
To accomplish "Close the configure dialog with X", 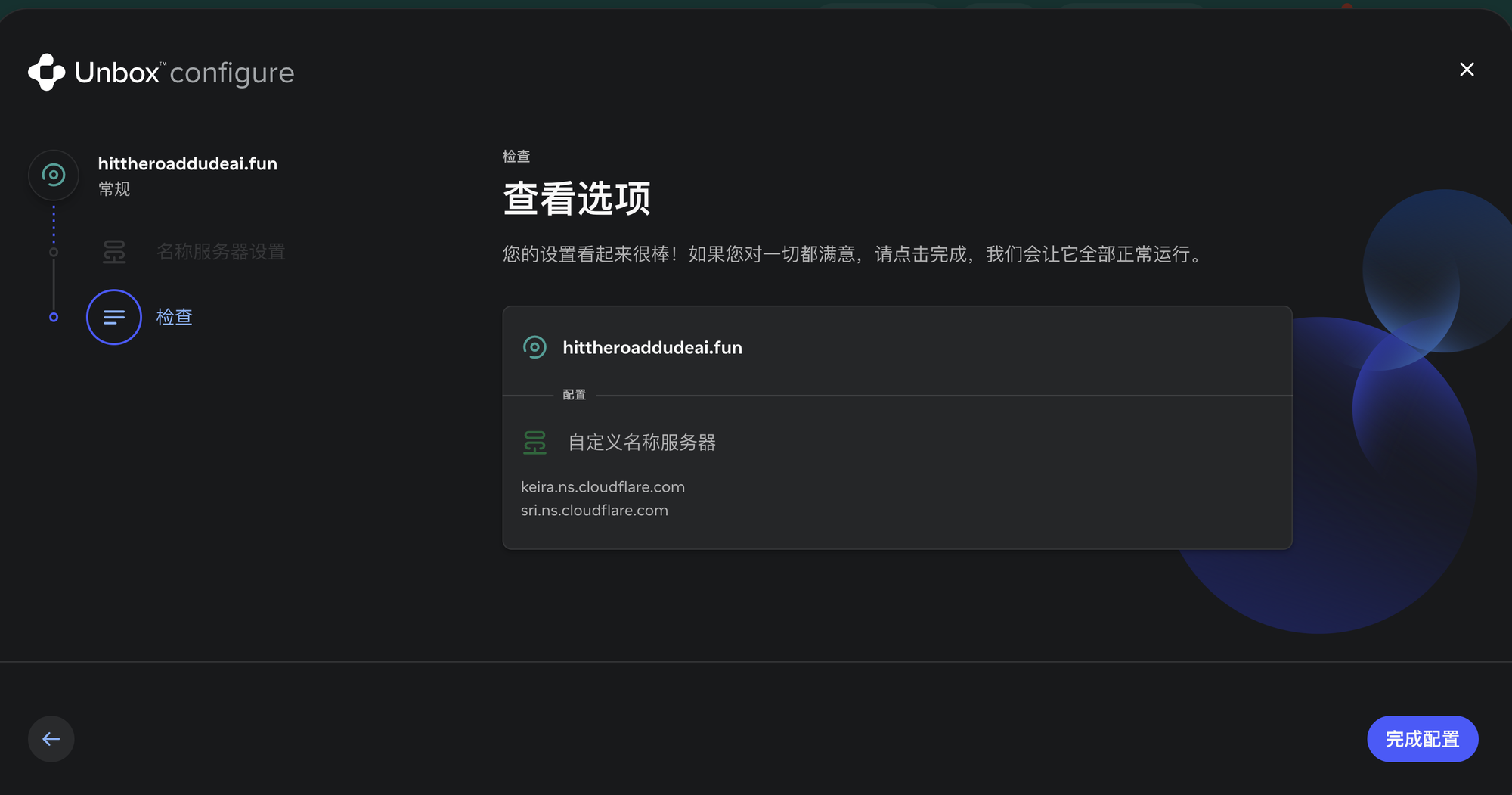I will point(1467,70).
